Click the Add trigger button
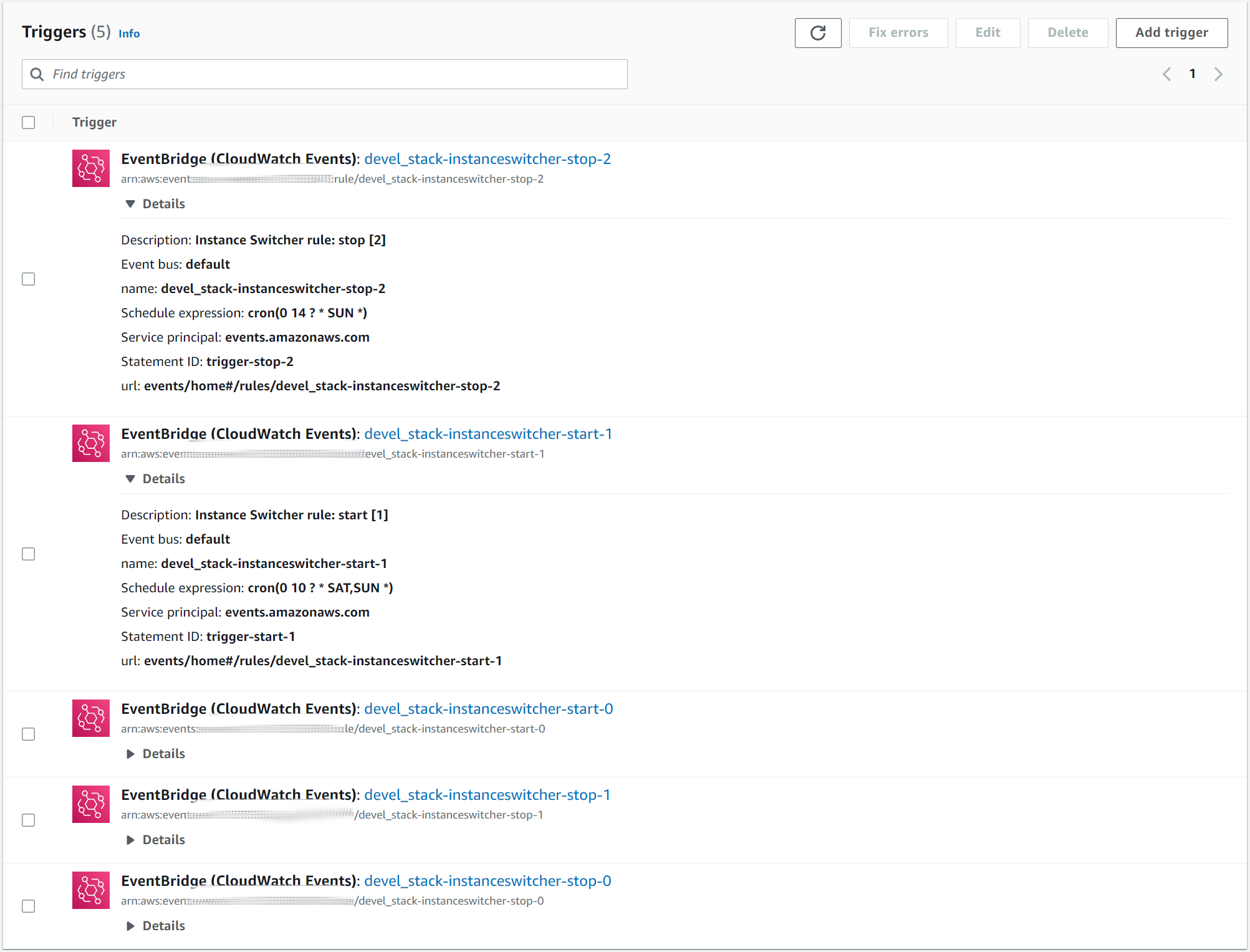 point(1171,33)
